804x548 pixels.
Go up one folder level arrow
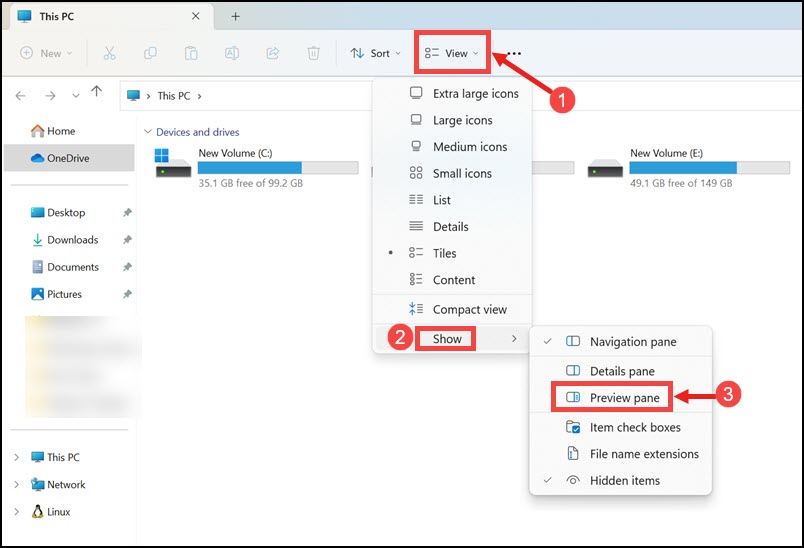coord(96,91)
